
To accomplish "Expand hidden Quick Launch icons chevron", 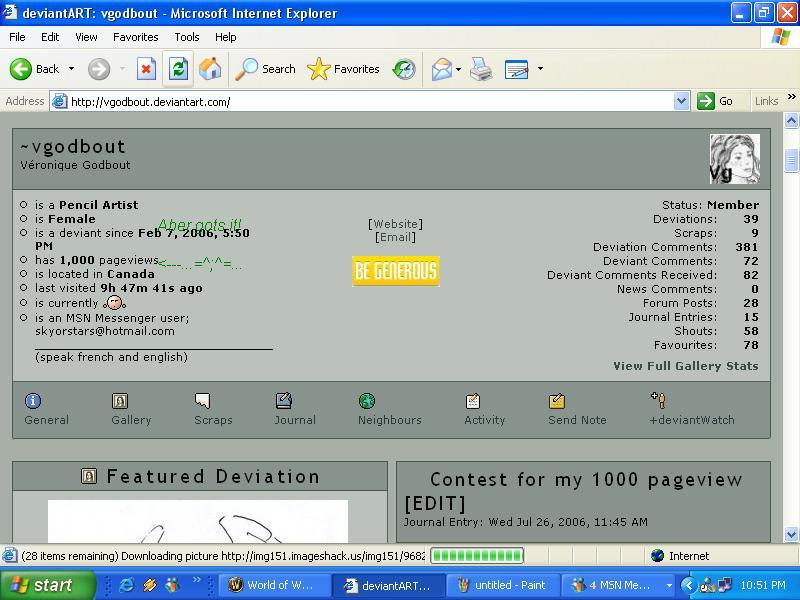I will (x=196, y=580).
